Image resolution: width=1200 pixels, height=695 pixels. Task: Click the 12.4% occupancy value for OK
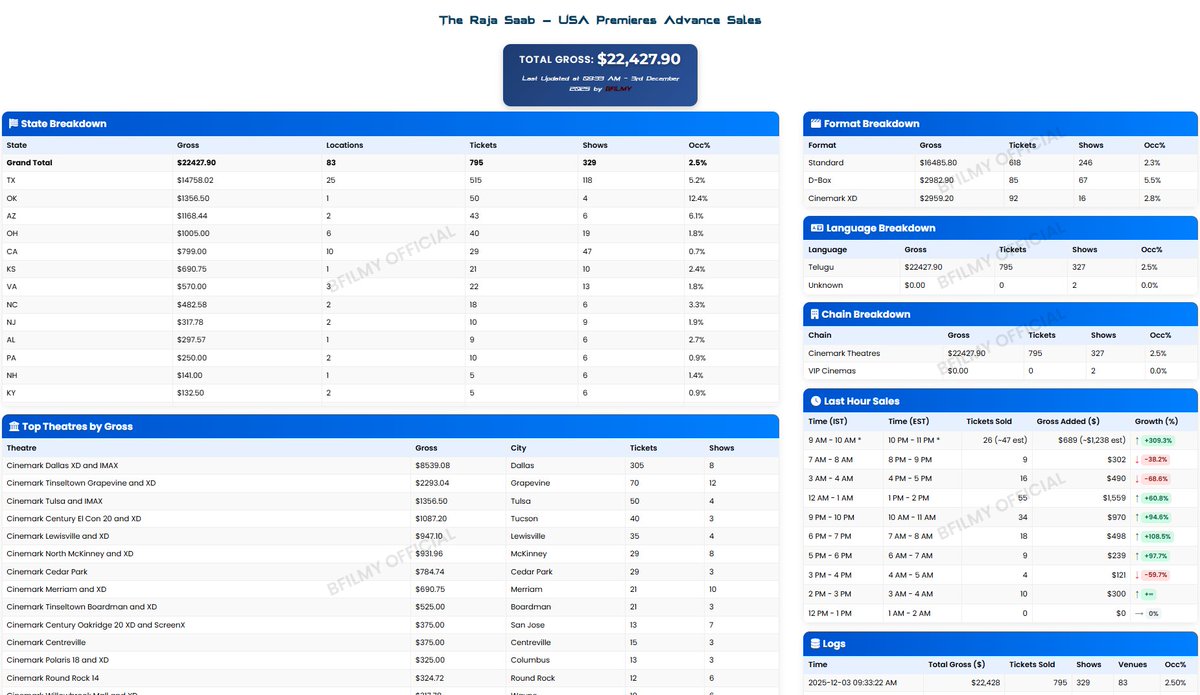pyautogui.click(x=698, y=199)
